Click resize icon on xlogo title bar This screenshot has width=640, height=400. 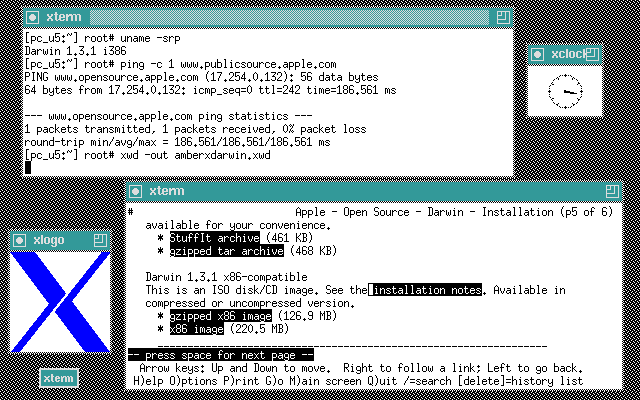click(100, 240)
